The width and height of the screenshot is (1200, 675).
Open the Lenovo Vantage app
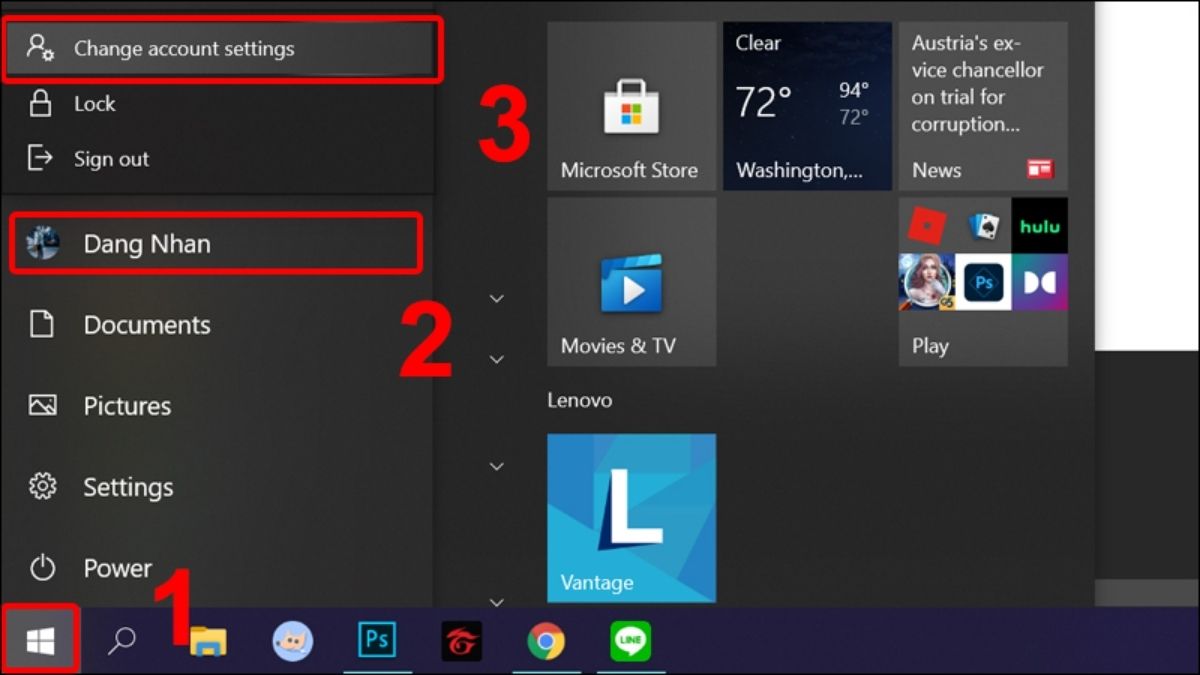coord(631,517)
